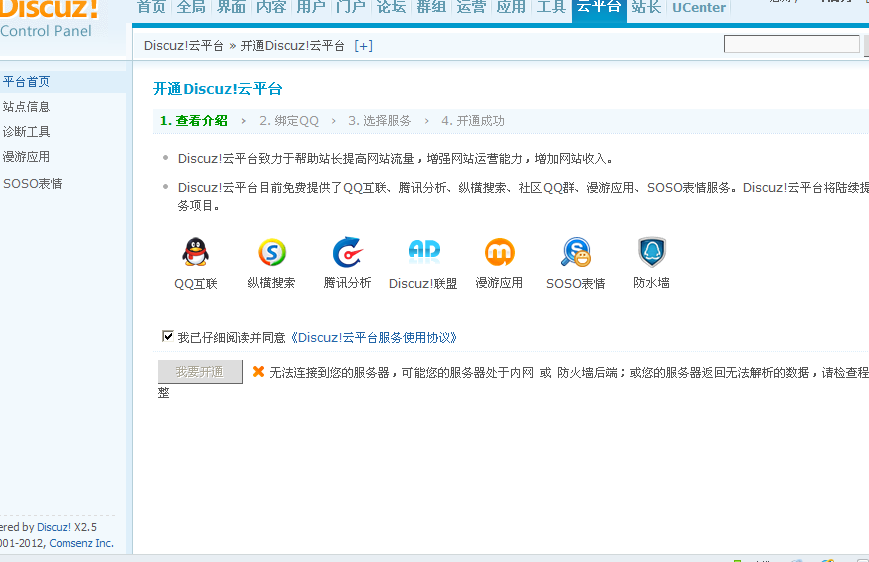Open the 工具 top menu
This screenshot has width=869, height=562.
[x=551, y=7]
